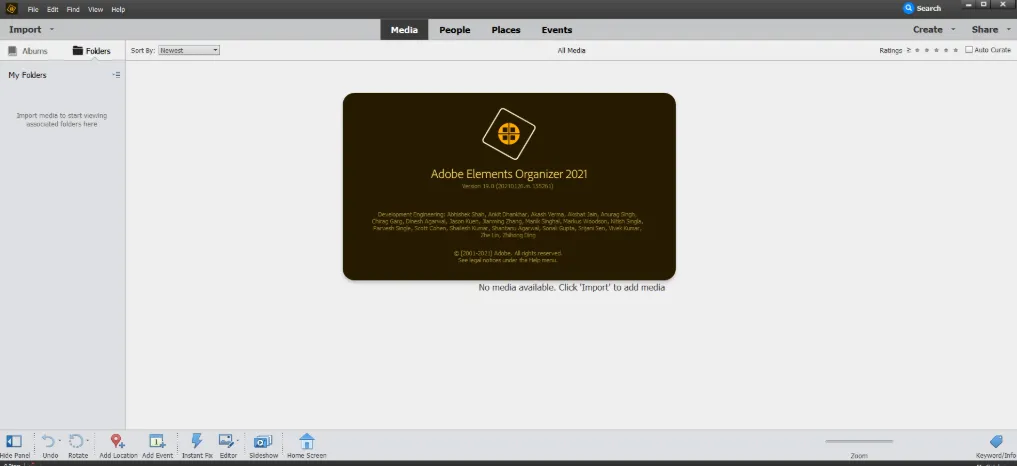Start a Slideshow from the bottom toolbar
1017x466 pixels.
263,441
